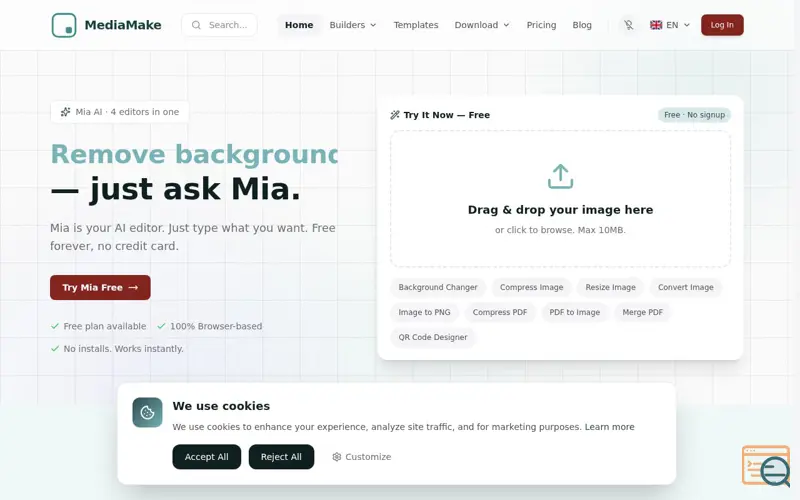Click the cookie icon in the banner
800x500 pixels.
pos(147,412)
